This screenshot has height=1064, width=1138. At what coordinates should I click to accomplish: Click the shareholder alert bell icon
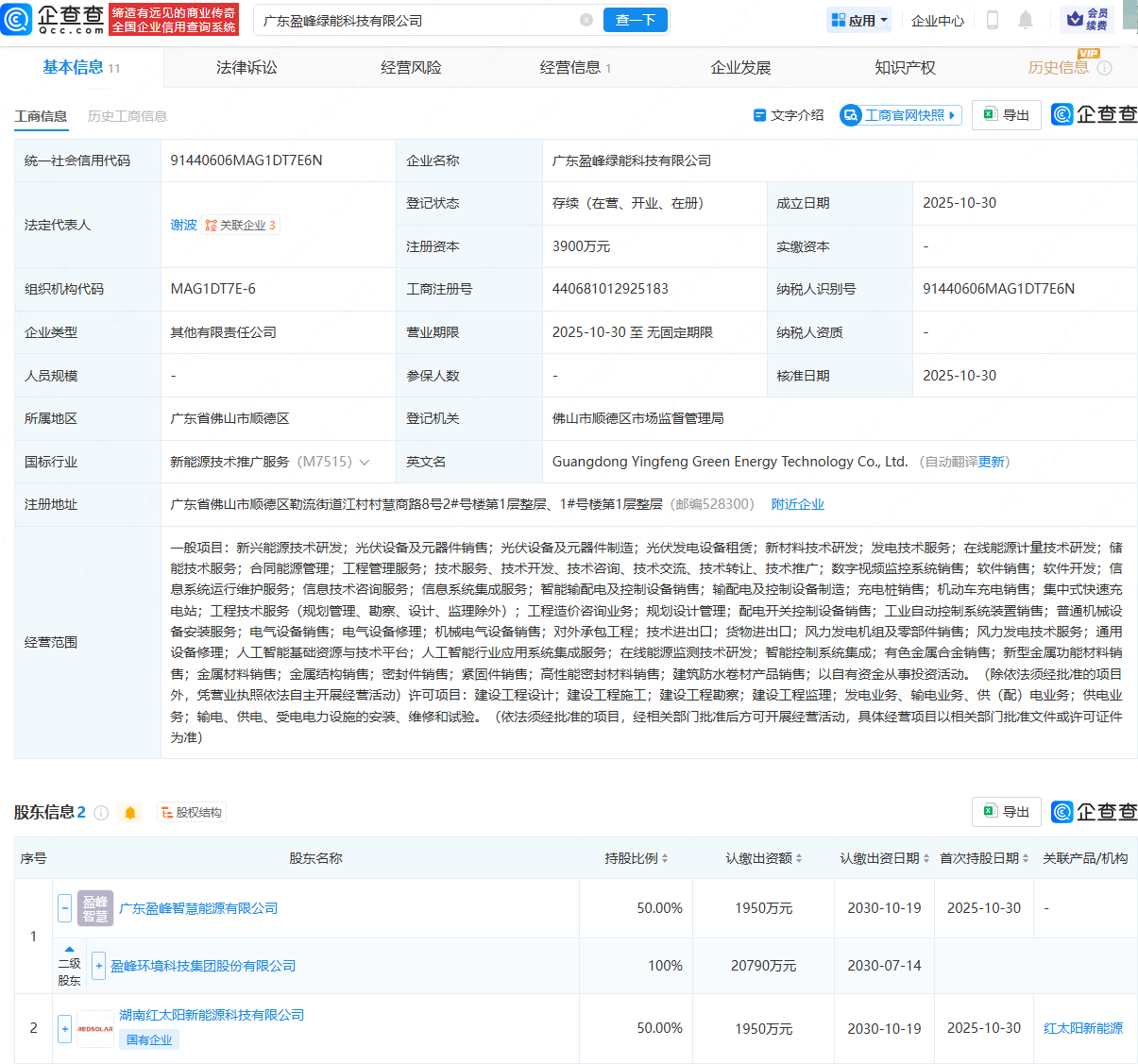pos(130,813)
